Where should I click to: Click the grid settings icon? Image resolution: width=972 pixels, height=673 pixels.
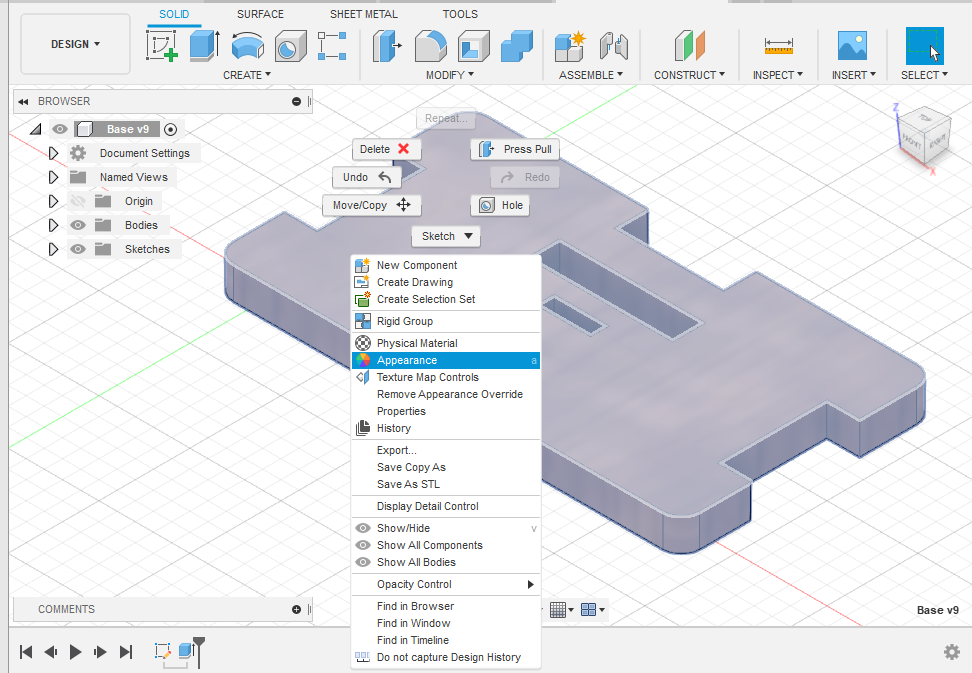558,610
